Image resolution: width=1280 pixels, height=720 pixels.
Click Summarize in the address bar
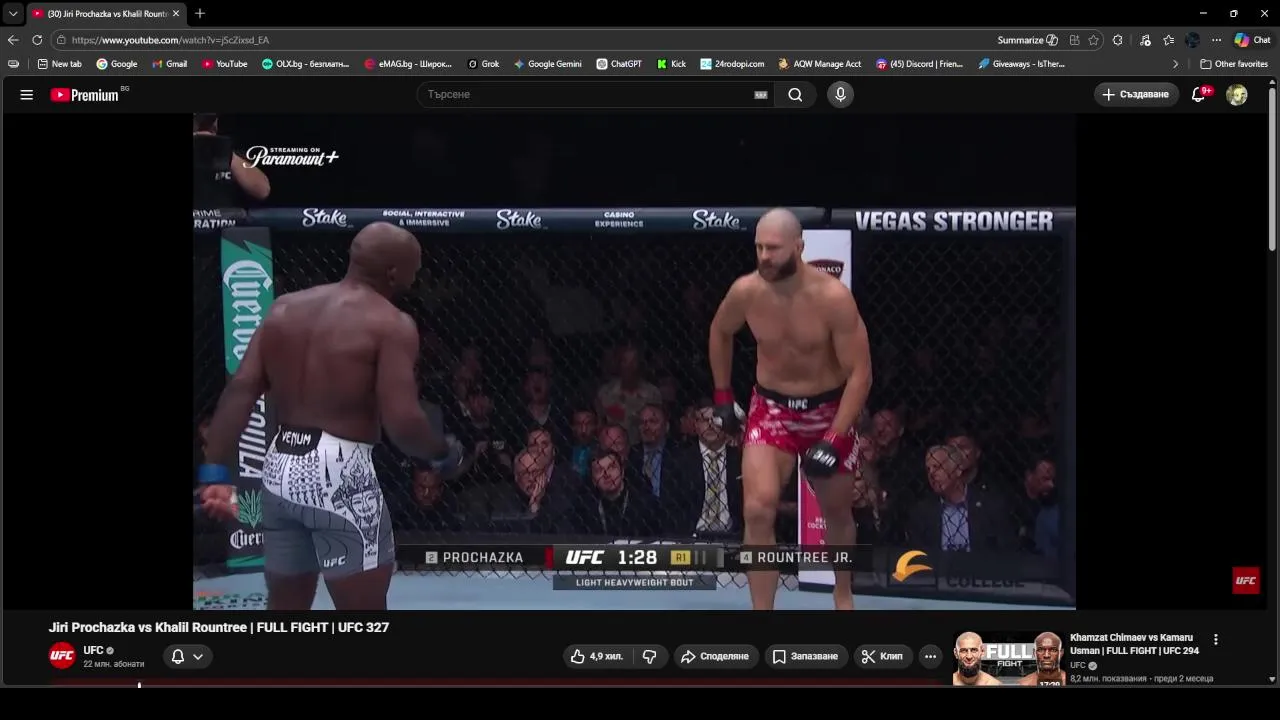coord(1027,40)
